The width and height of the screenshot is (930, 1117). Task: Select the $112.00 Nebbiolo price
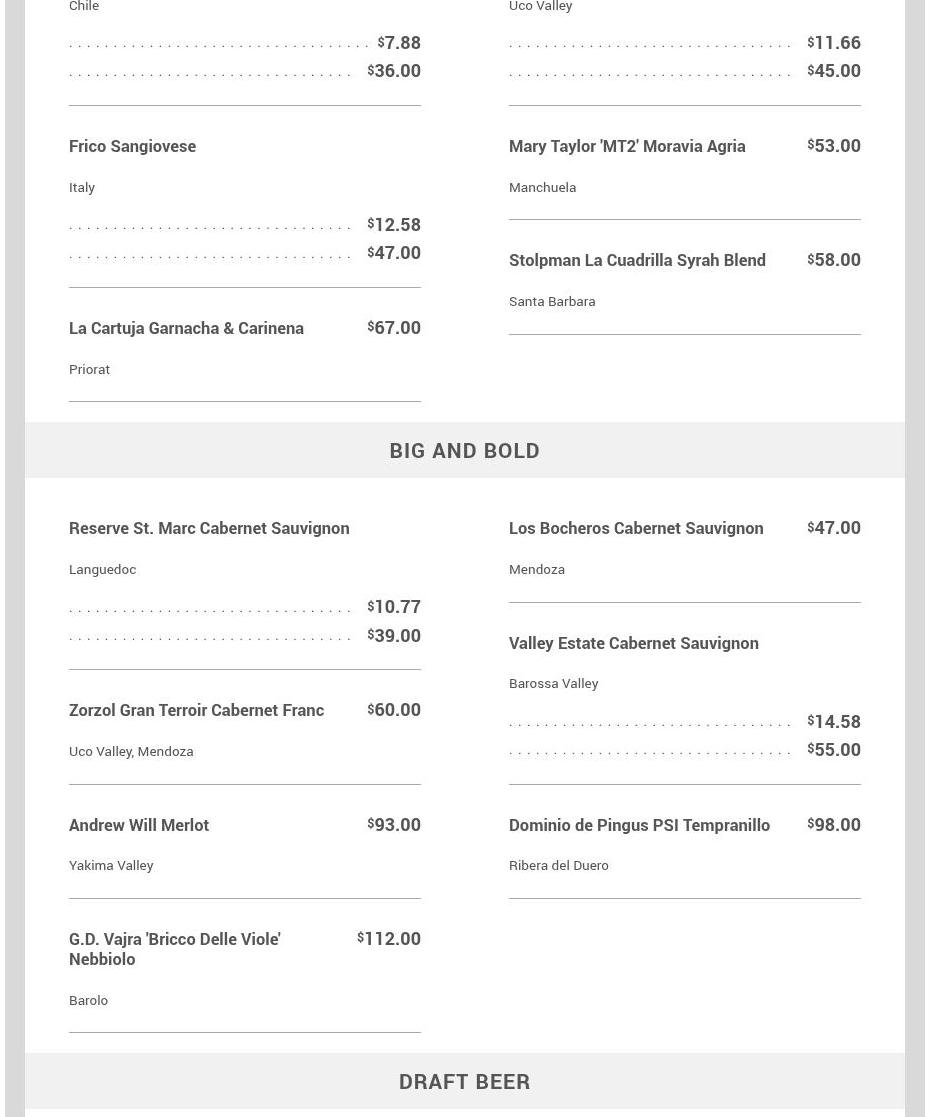(x=389, y=939)
